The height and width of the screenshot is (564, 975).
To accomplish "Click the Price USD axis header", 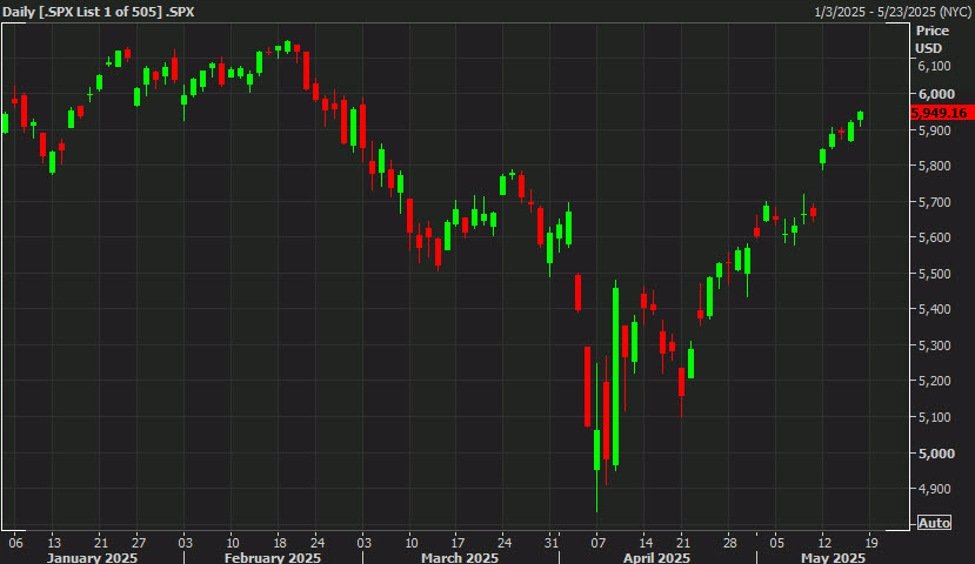I will [930, 39].
